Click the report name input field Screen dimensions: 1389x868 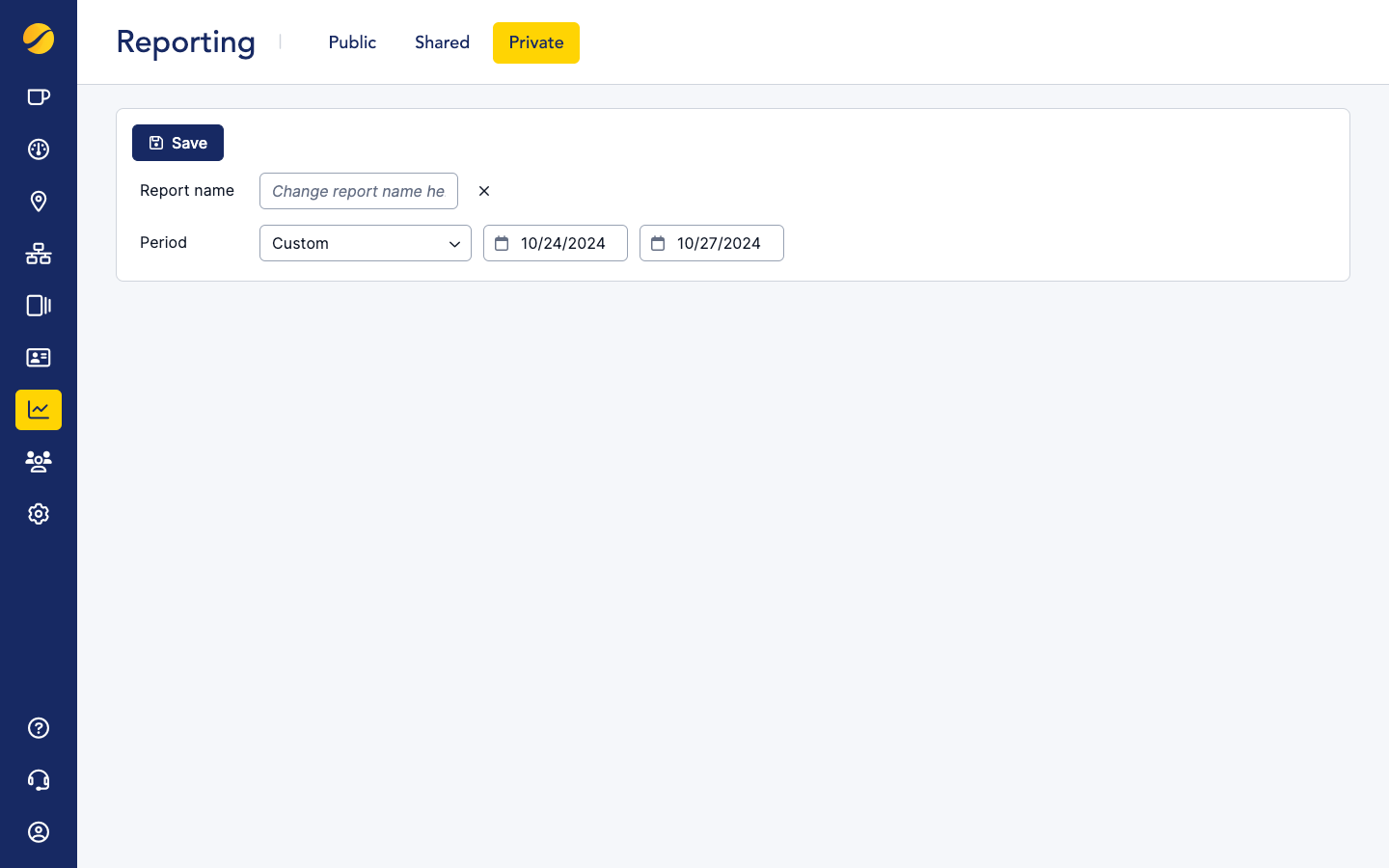click(x=358, y=191)
